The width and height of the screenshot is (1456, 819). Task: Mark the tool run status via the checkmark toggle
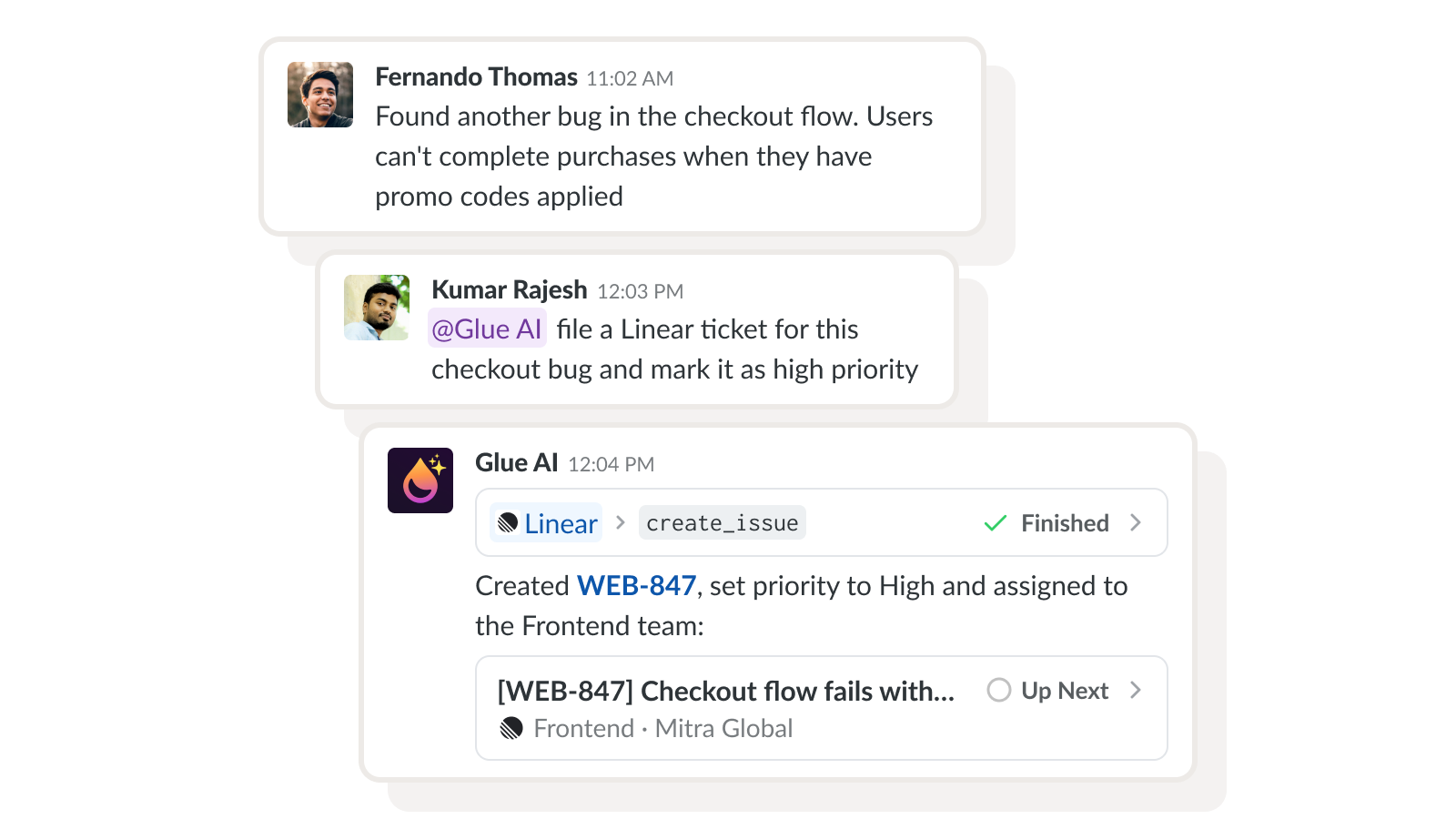point(994,522)
